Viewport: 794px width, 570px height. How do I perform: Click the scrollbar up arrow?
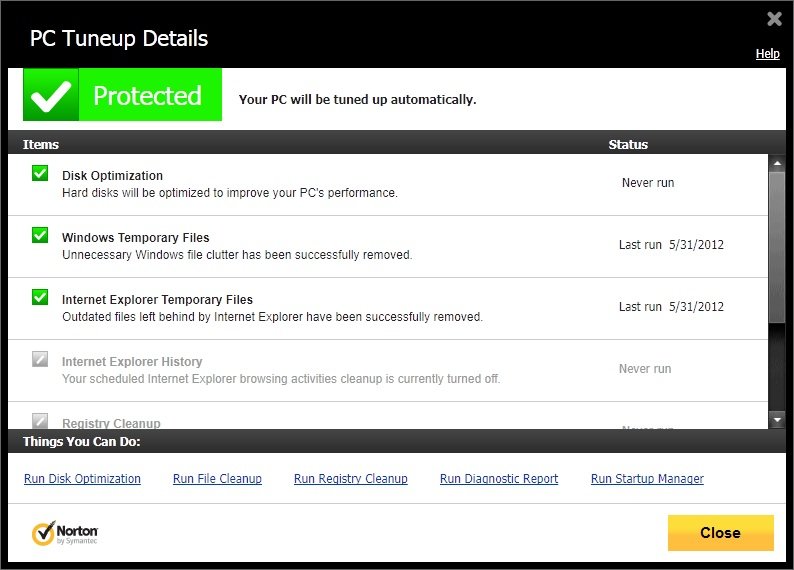pyautogui.click(x=777, y=163)
